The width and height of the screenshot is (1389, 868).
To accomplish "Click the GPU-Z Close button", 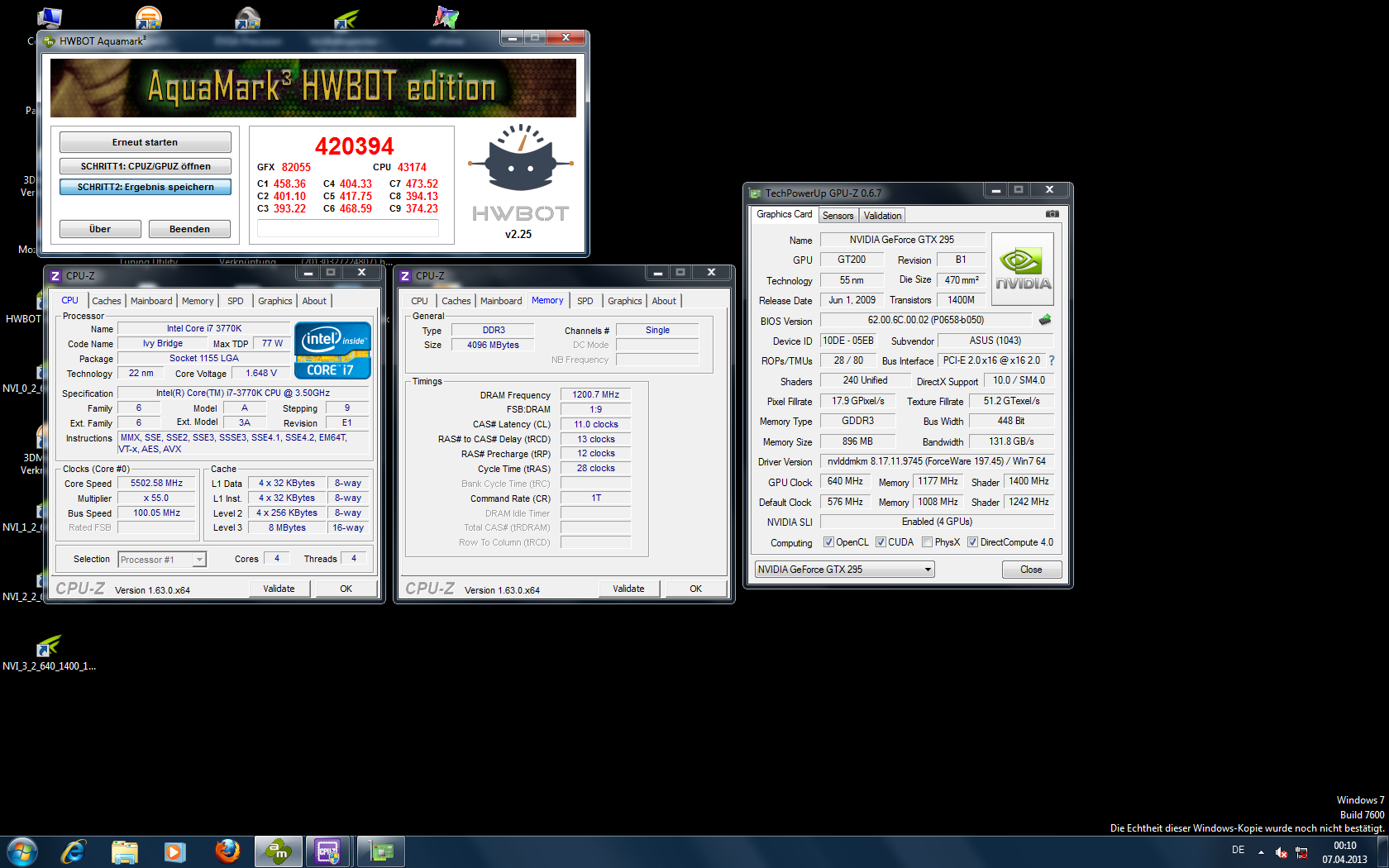I will (x=1031, y=570).
